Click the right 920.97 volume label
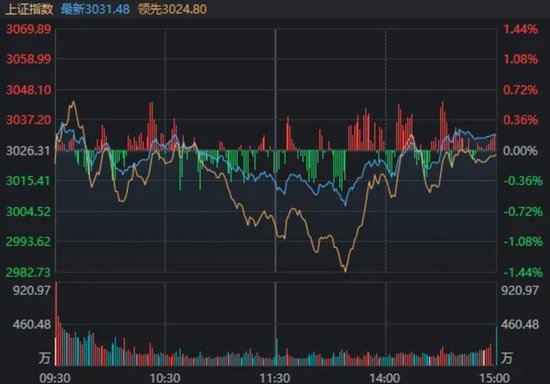This screenshot has height=384, width=550. tap(520, 290)
